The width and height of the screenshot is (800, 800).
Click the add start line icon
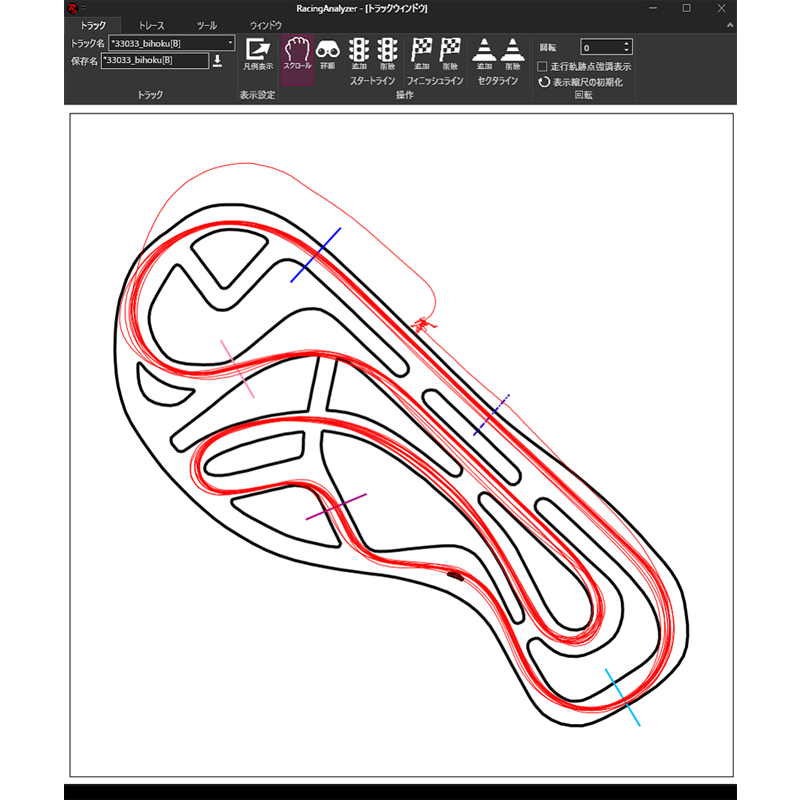(359, 52)
